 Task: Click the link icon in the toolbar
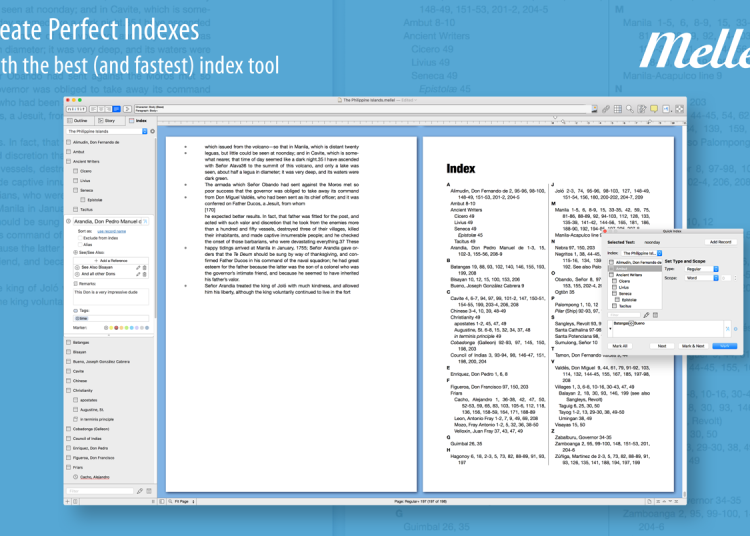point(606,108)
